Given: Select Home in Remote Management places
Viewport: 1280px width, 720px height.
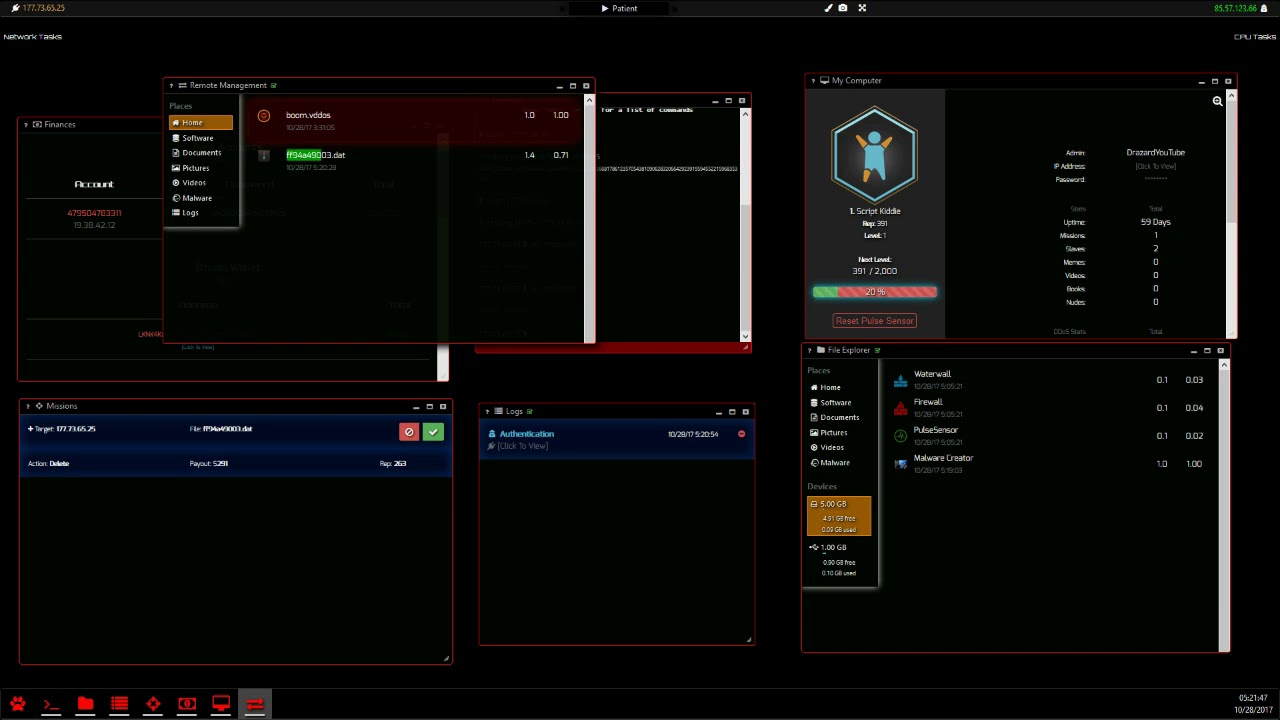Looking at the screenshot, I should click(x=200, y=122).
